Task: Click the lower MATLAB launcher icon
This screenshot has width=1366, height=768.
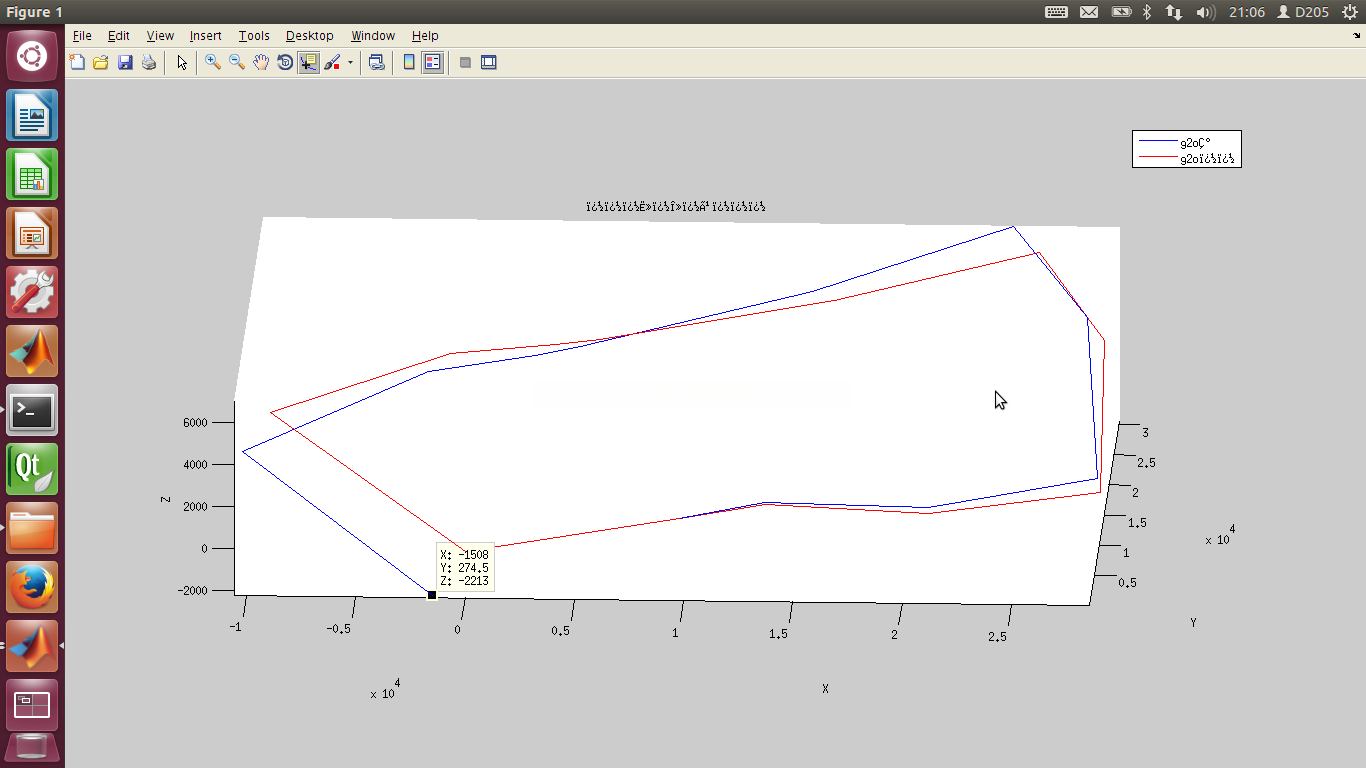Action: point(32,646)
